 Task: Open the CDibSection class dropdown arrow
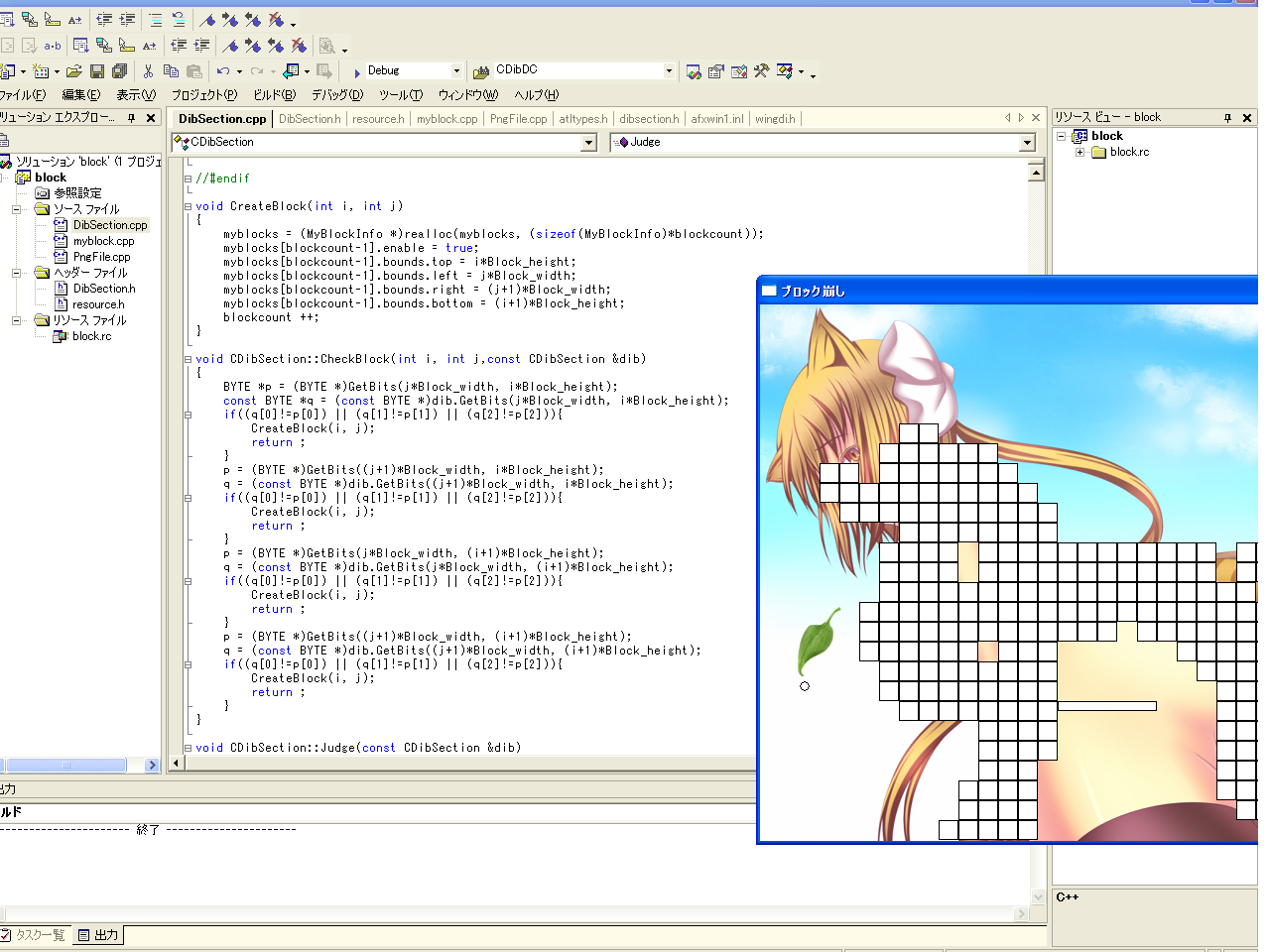[x=588, y=143]
